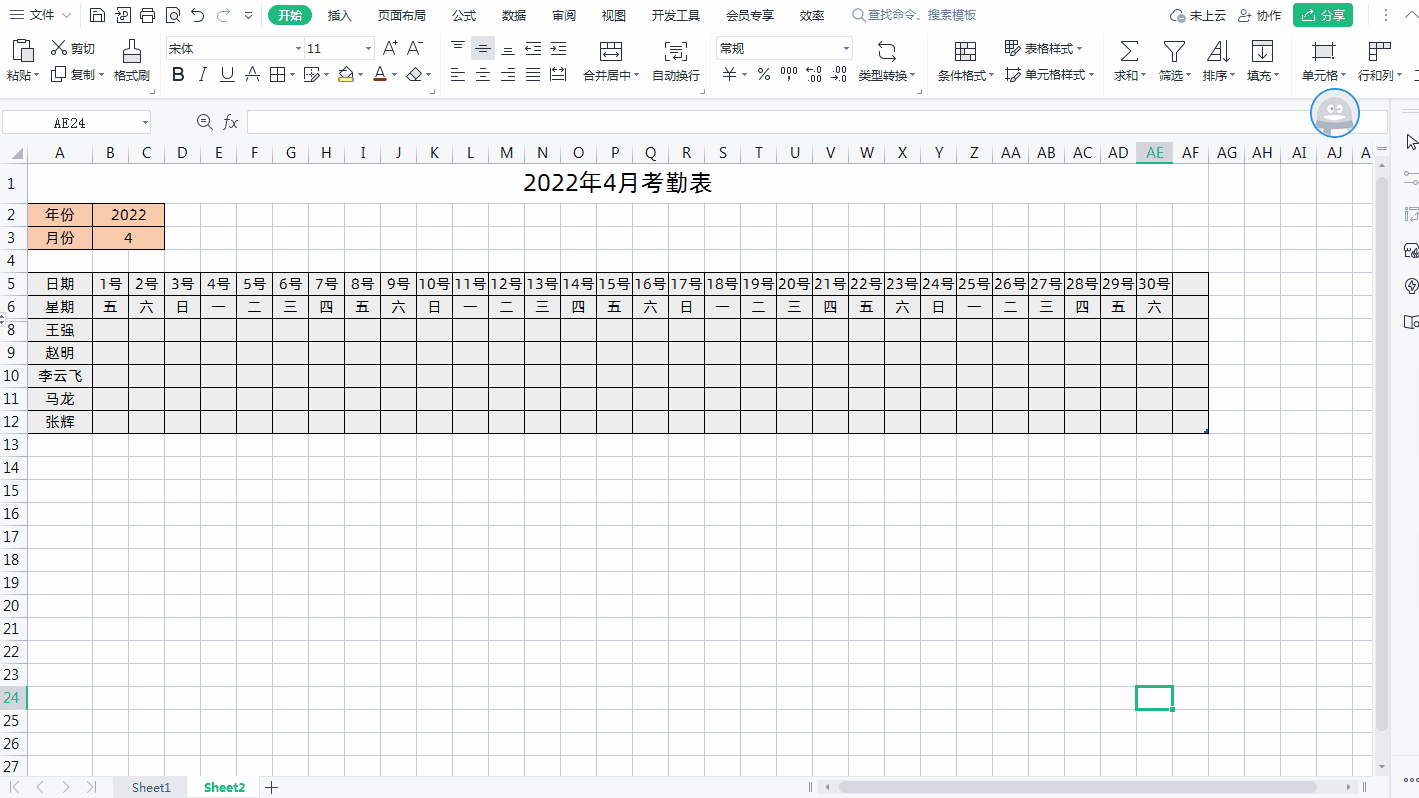Click the formula bar input field
The height and width of the screenshot is (798, 1419).
click(816, 122)
